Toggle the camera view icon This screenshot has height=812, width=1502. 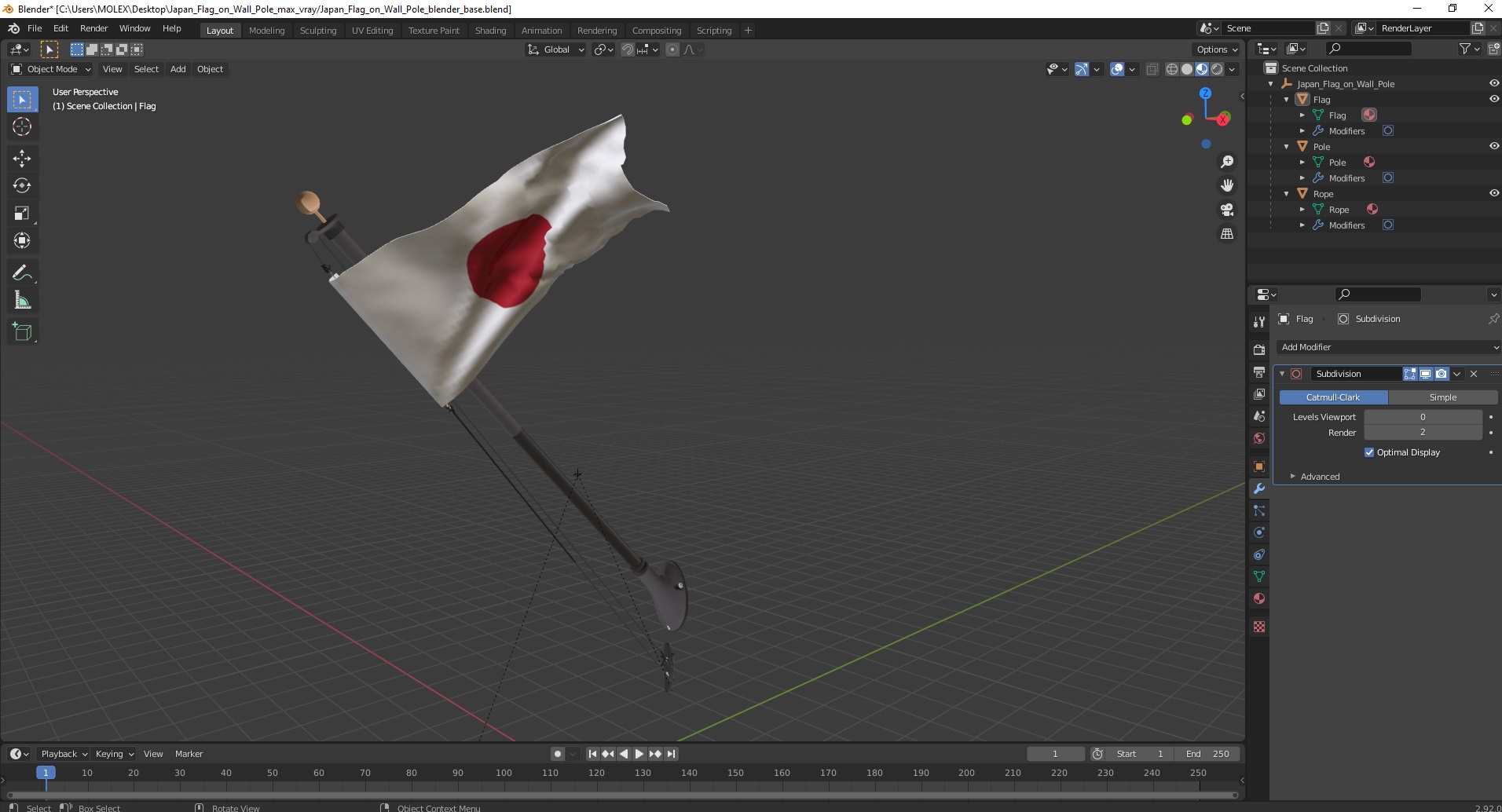[x=1226, y=210]
